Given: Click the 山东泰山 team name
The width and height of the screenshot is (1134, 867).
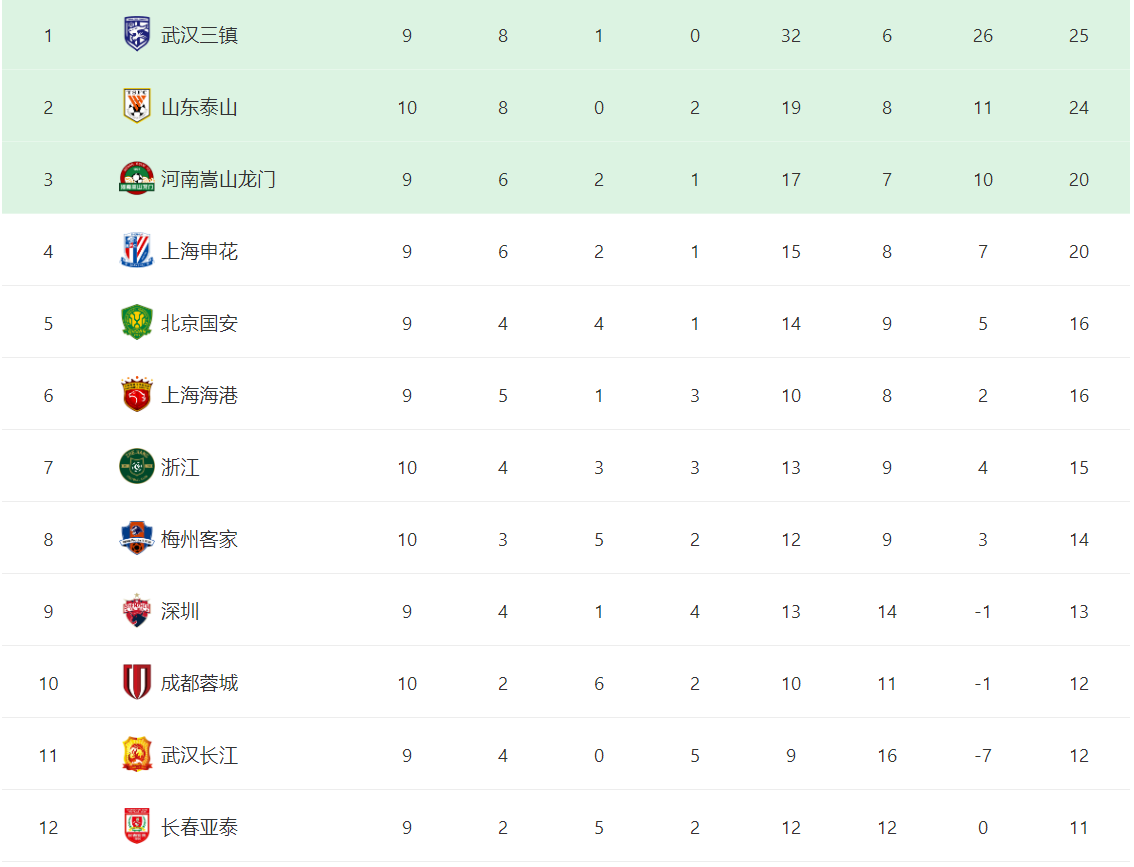Looking at the screenshot, I should (199, 108).
